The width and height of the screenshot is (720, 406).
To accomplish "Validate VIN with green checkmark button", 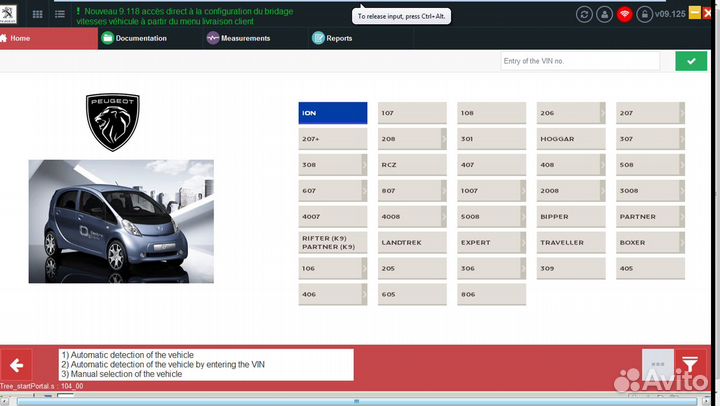I will [691, 61].
